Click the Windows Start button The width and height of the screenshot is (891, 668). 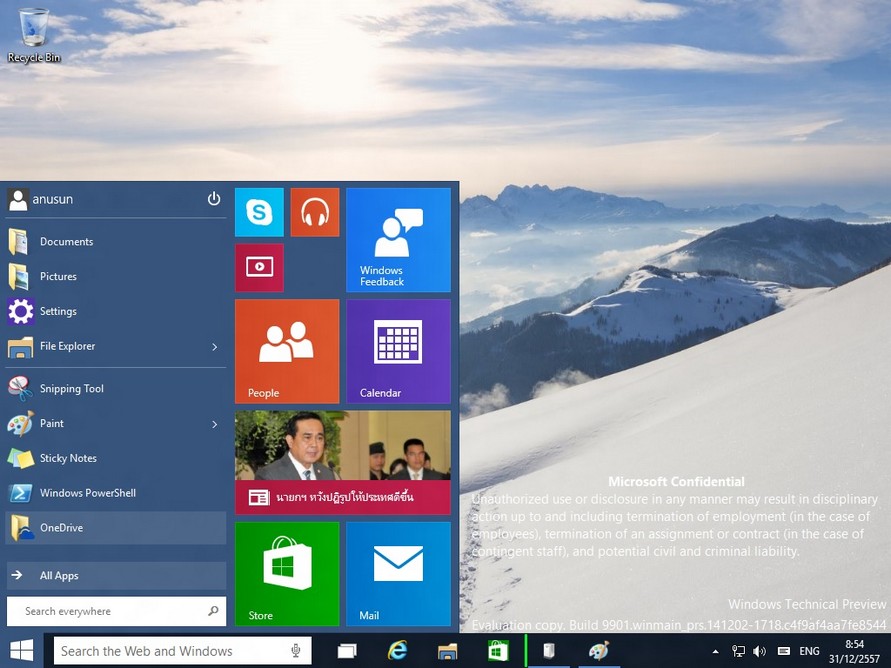(22, 650)
